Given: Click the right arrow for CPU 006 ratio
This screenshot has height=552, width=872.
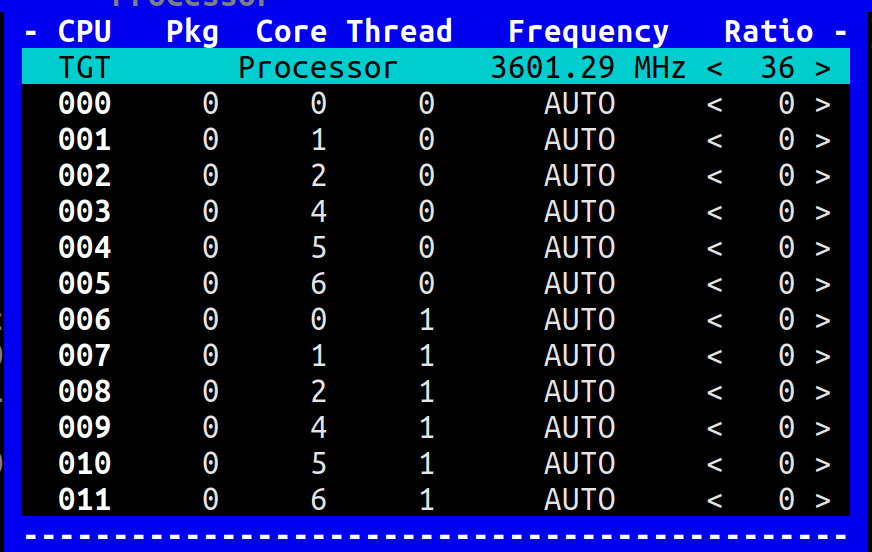Looking at the screenshot, I should tap(823, 321).
